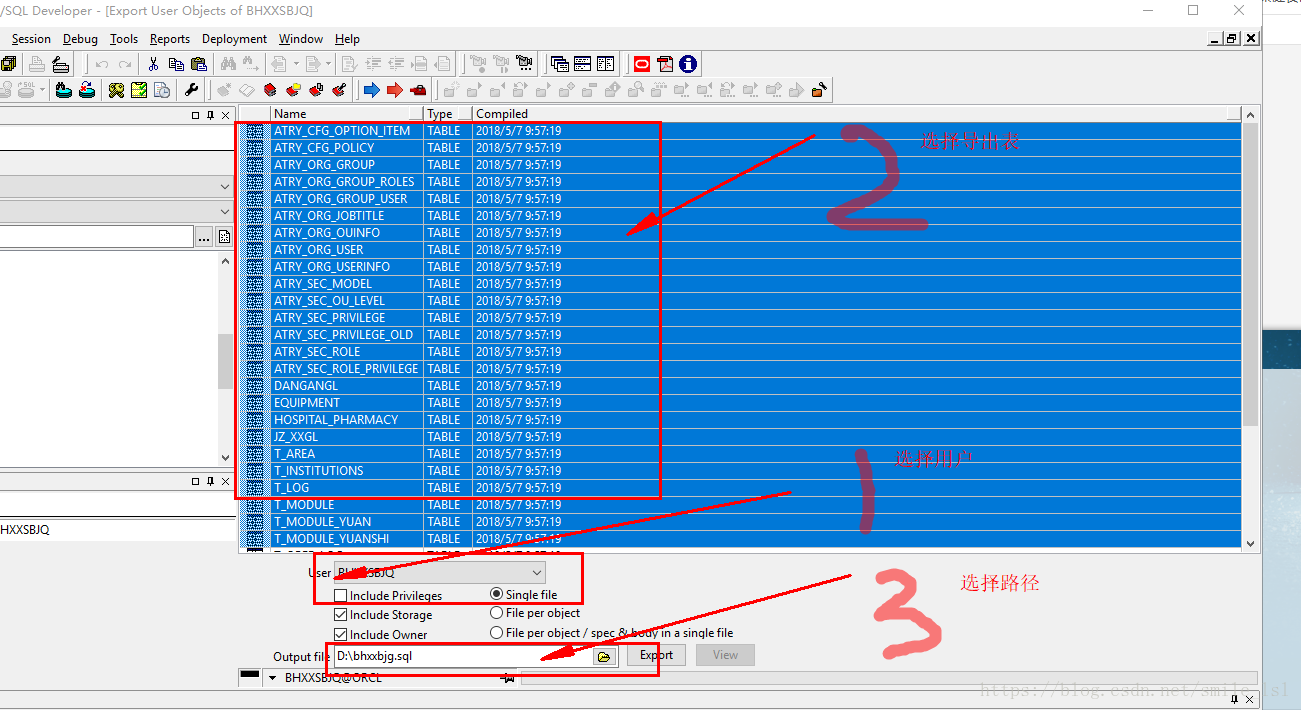This screenshot has height=710, width=1301.
Task: Select the EQUIPMENT table row
Action: coord(740,403)
